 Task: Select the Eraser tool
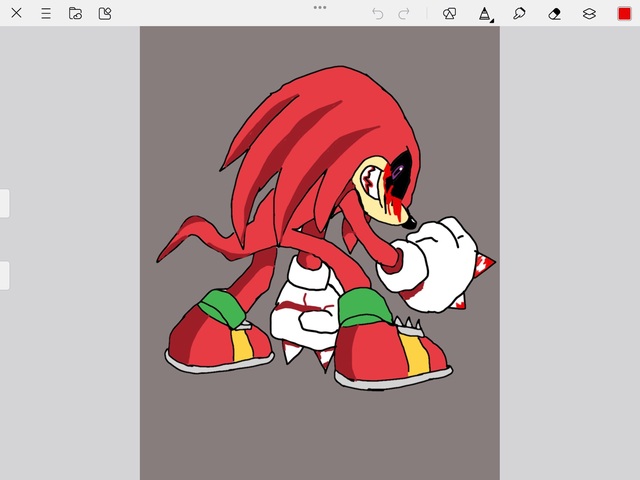[x=555, y=13]
